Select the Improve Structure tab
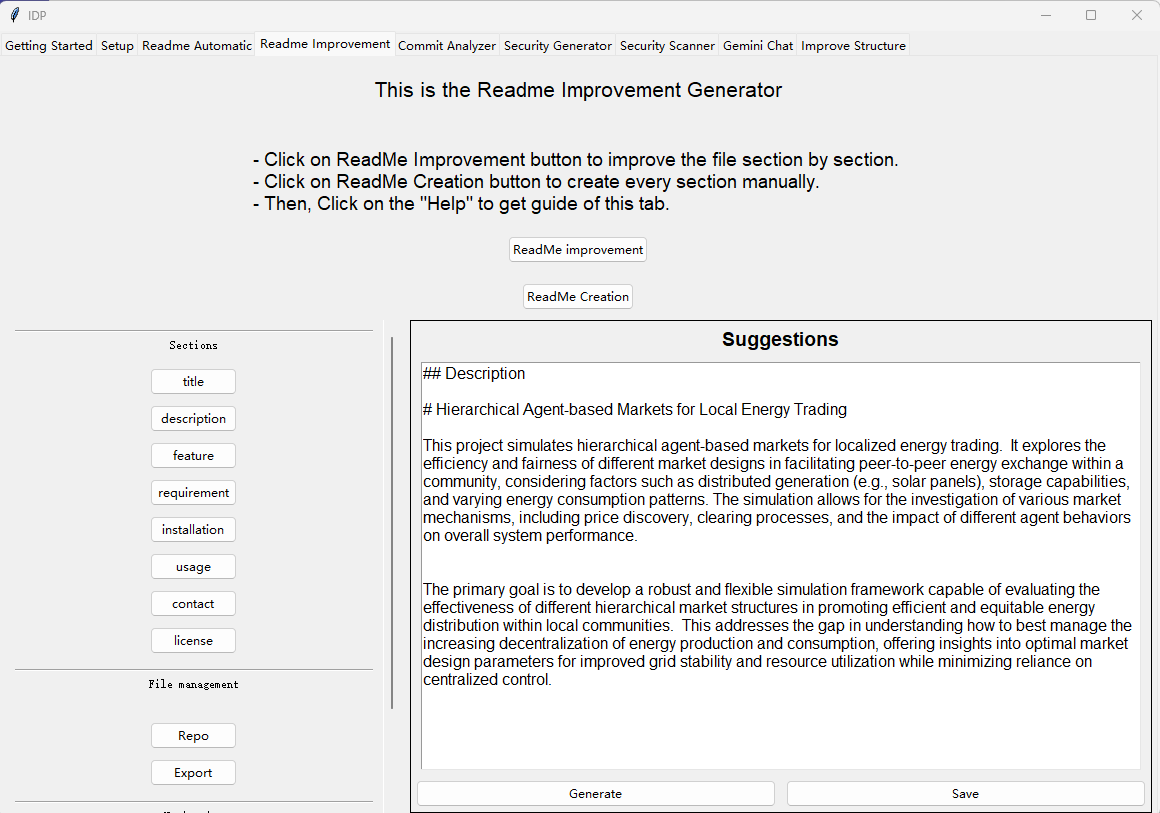 [853, 46]
